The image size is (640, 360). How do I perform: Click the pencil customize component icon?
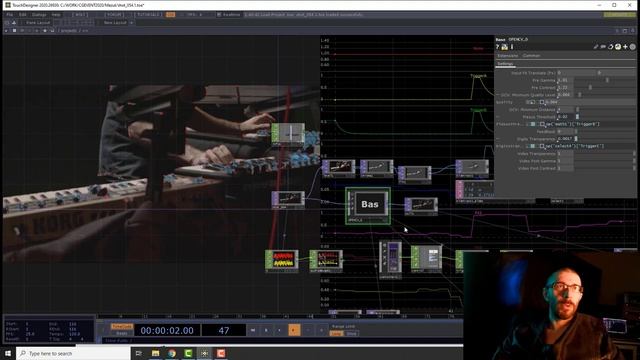596,47
